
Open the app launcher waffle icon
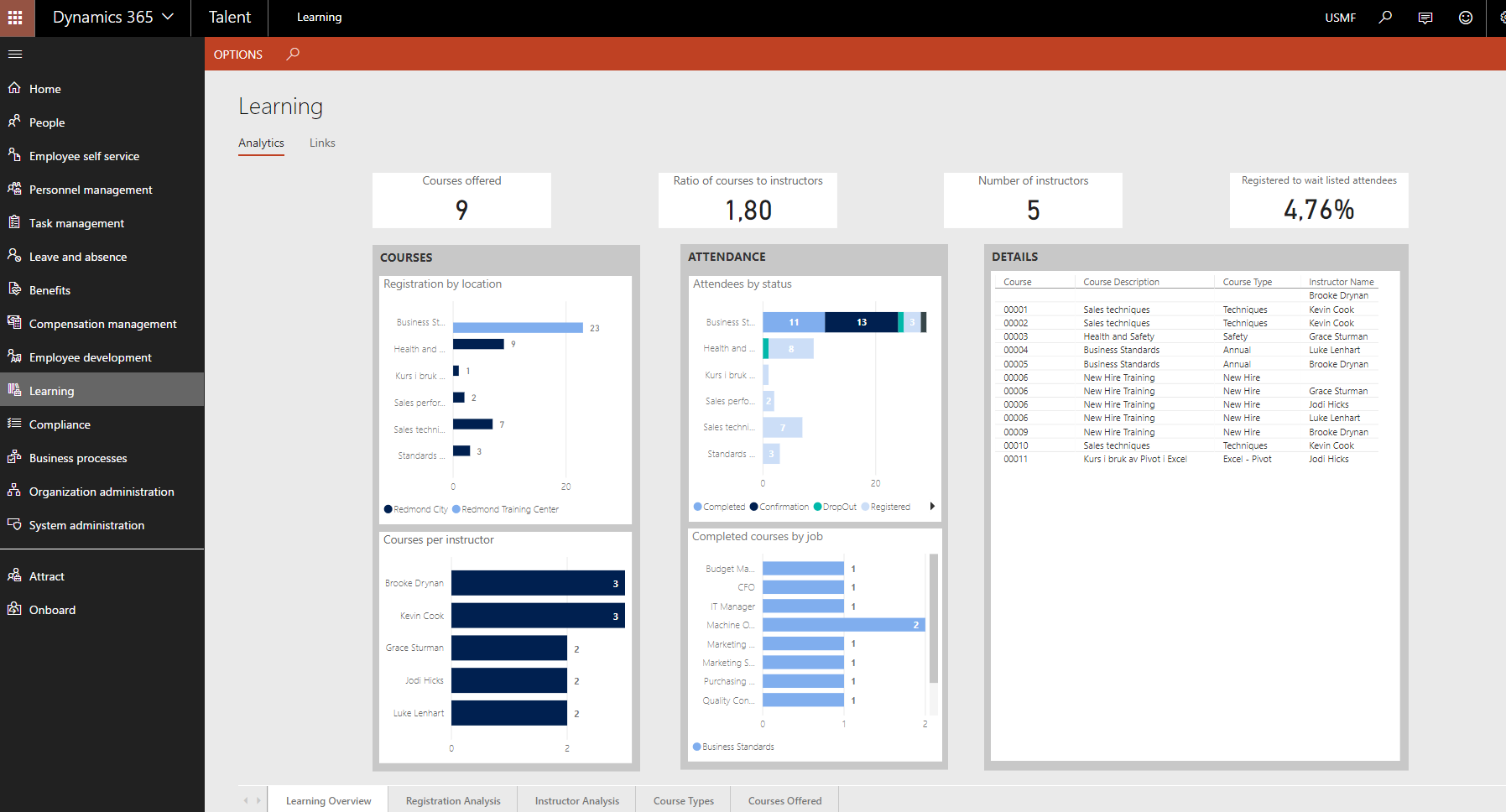tap(15, 18)
